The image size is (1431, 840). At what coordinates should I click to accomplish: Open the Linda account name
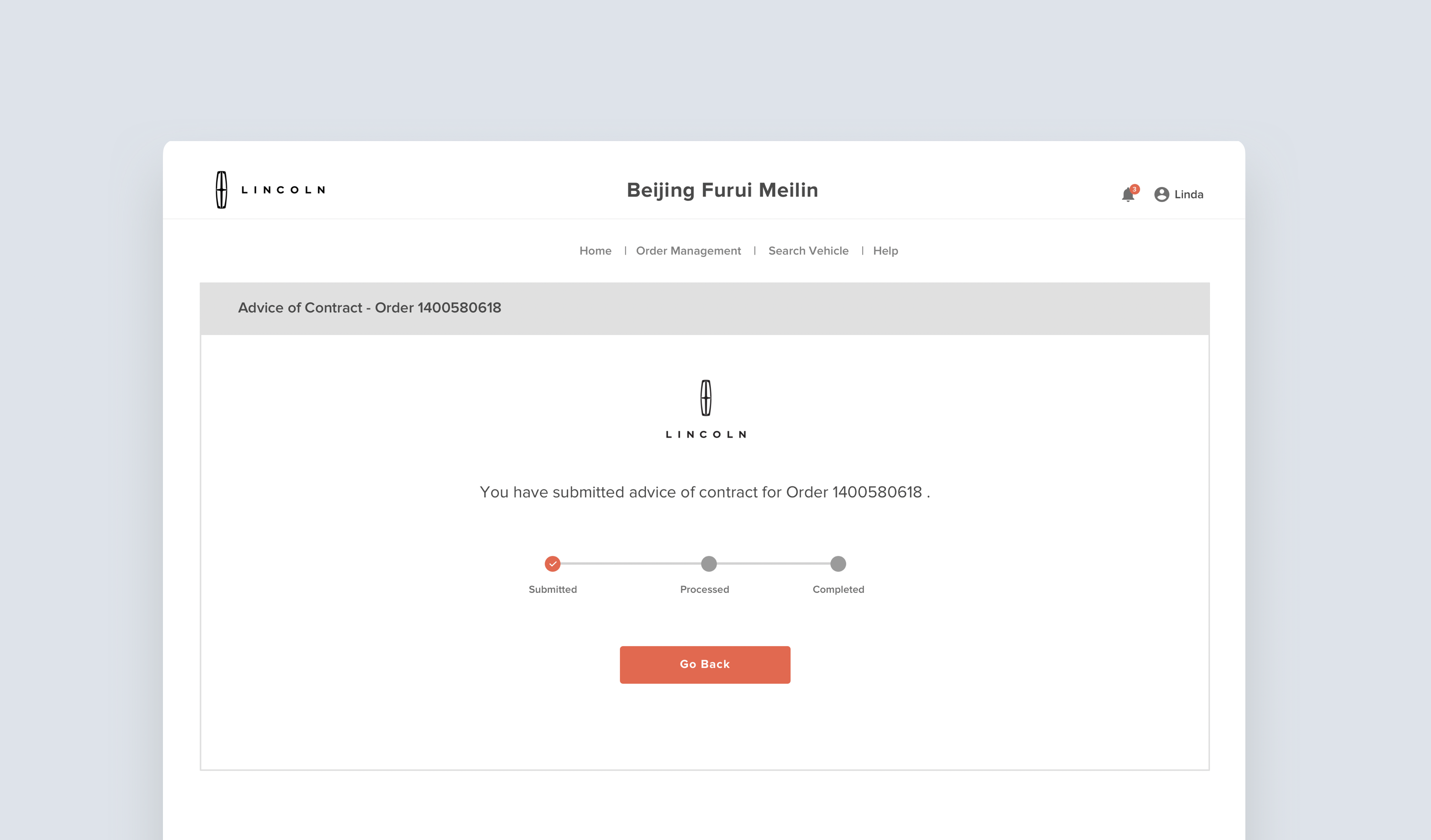pyautogui.click(x=1189, y=194)
